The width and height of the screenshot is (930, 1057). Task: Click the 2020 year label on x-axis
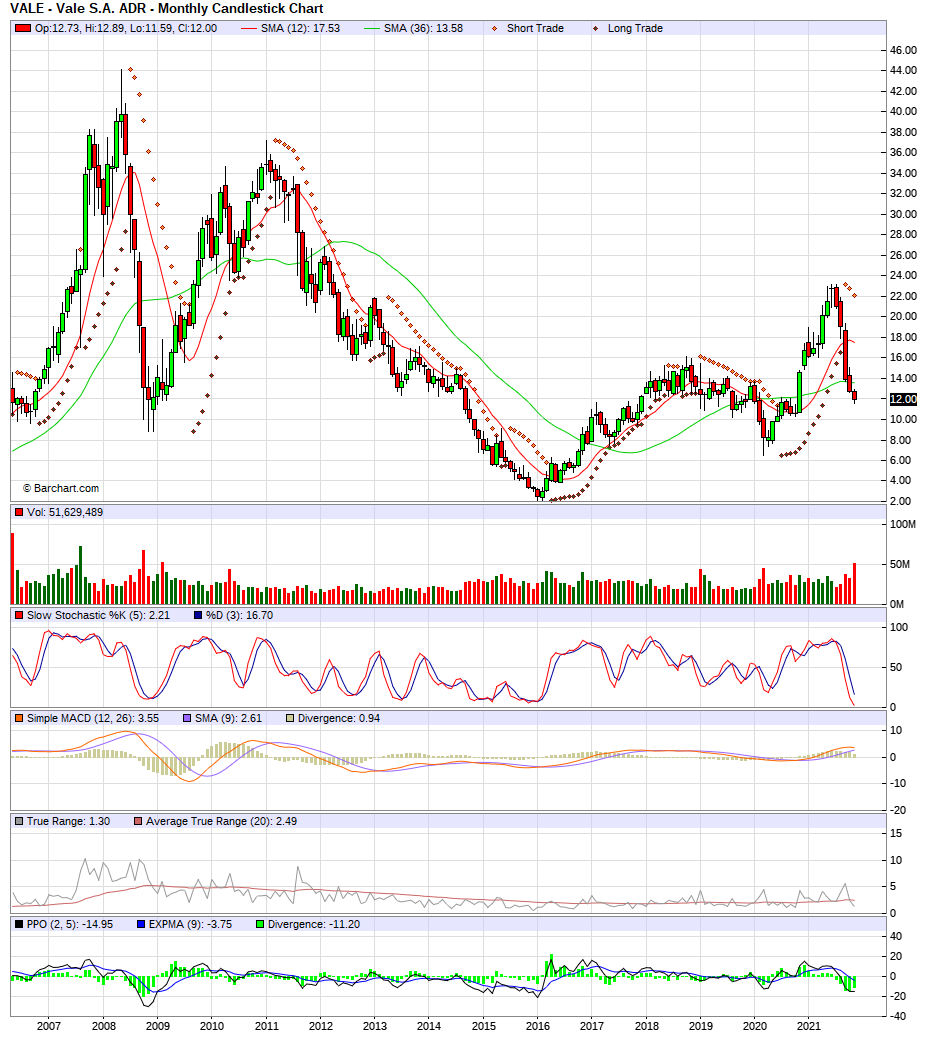[x=755, y=1026]
